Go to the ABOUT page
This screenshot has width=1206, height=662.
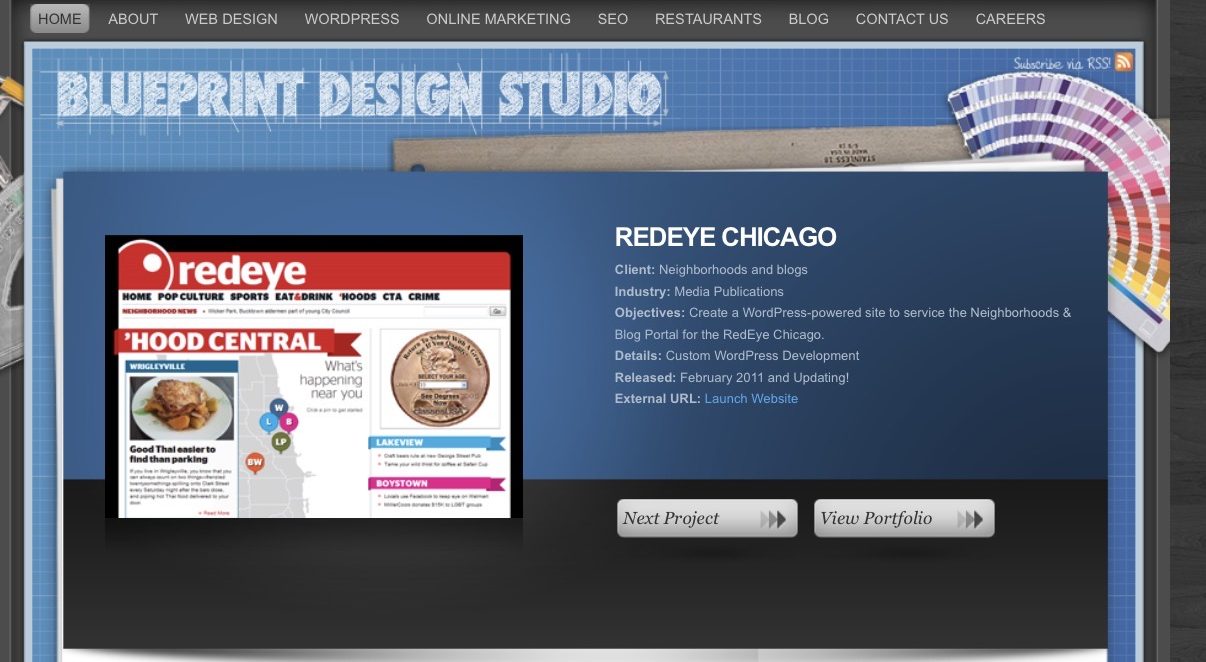133,19
